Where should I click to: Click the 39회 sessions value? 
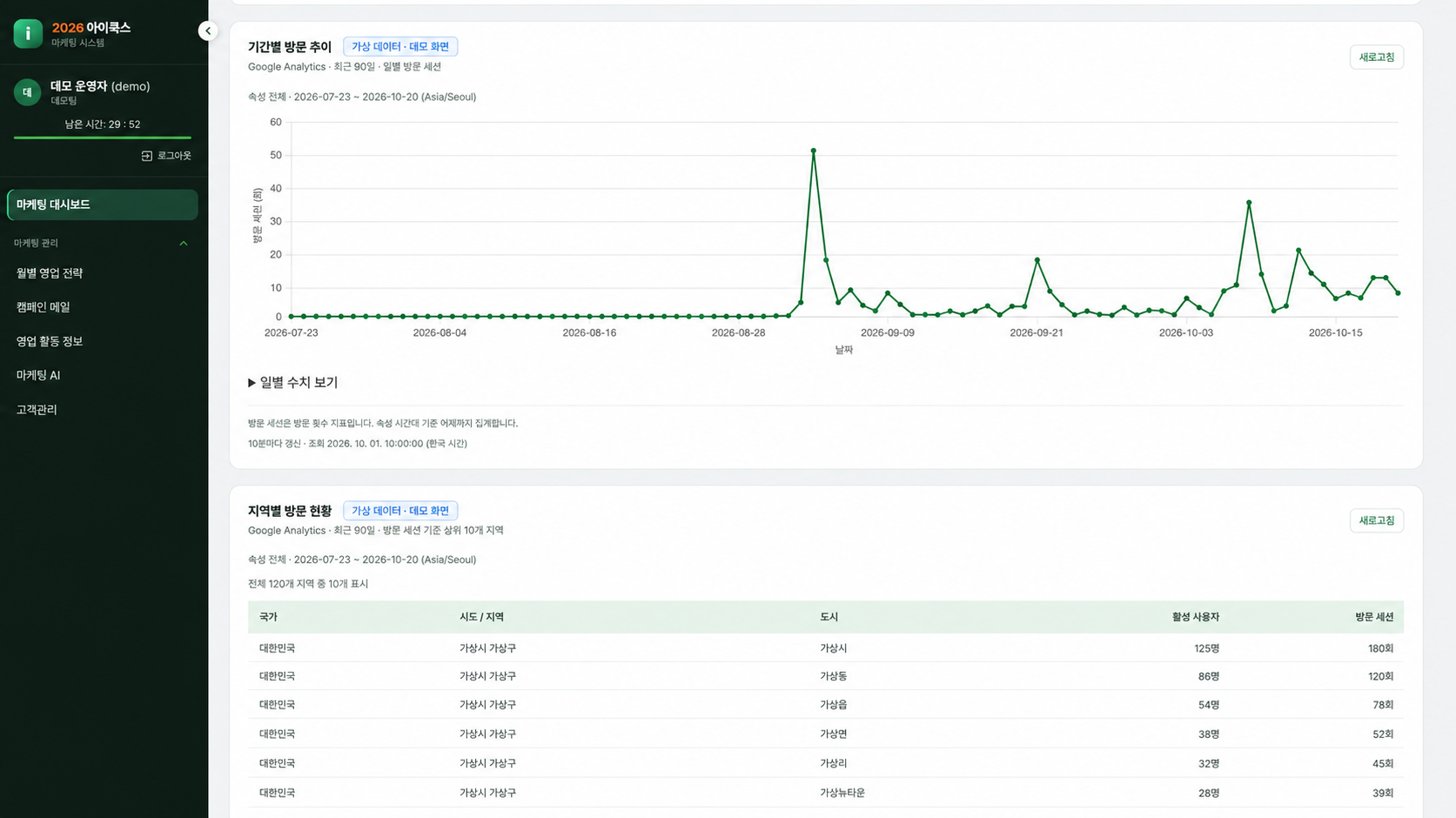[x=1383, y=793]
